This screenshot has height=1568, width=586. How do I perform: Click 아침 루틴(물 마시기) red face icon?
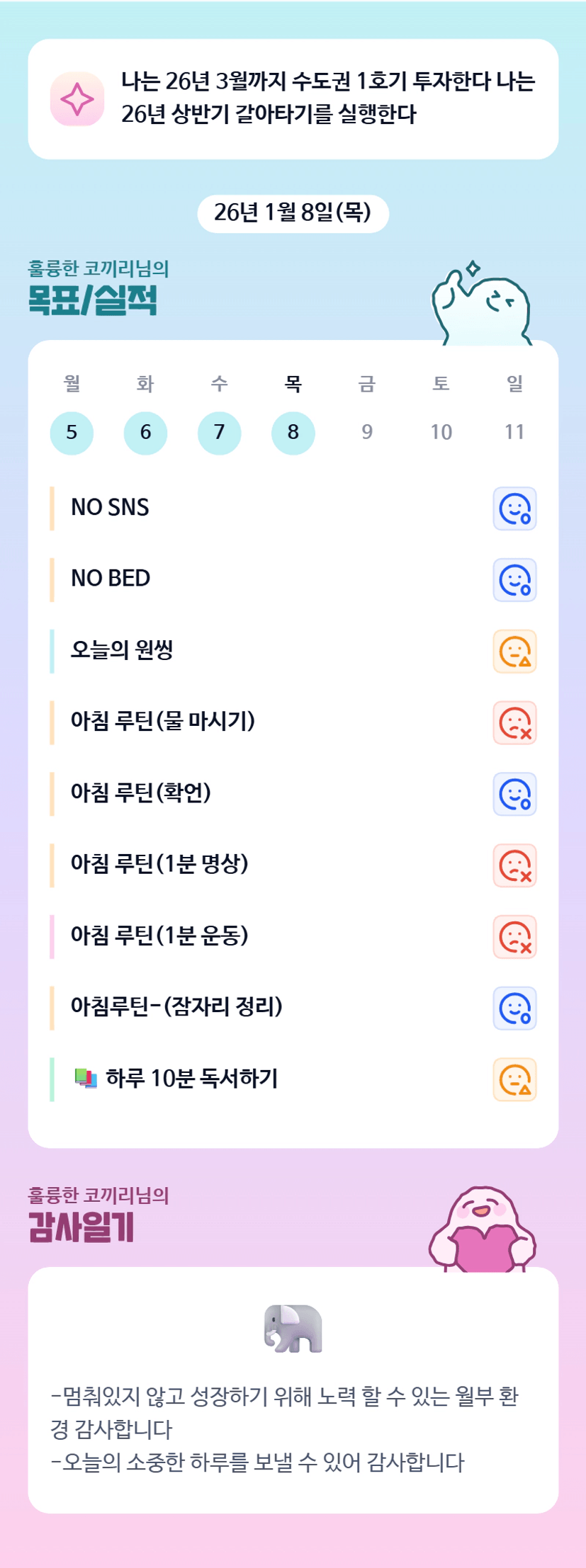[x=514, y=723]
